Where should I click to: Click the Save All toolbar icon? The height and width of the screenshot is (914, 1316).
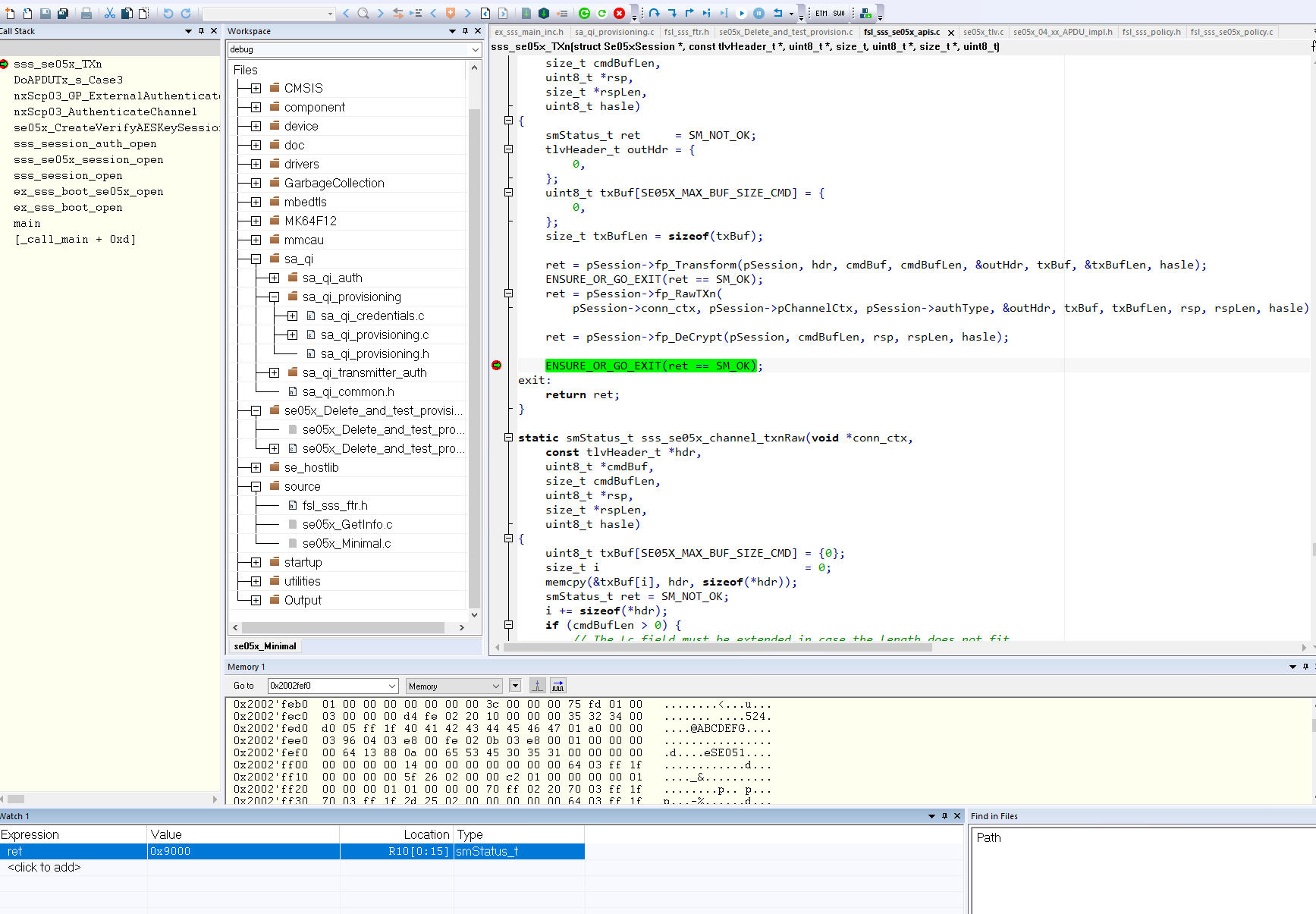64,13
